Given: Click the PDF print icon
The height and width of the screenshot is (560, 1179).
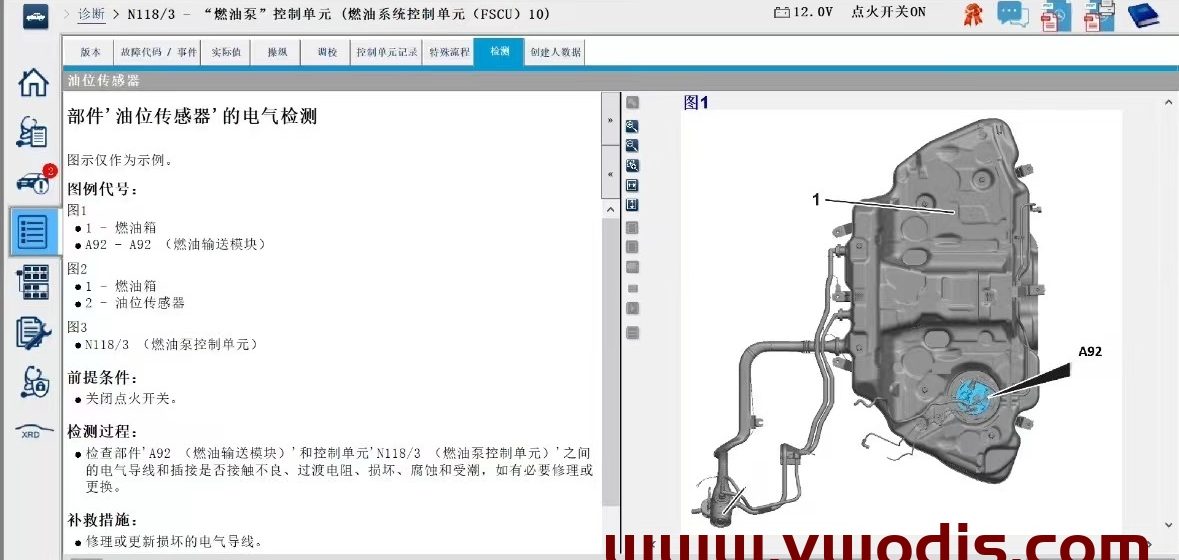Looking at the screenshot, I should pos(1099,15).
